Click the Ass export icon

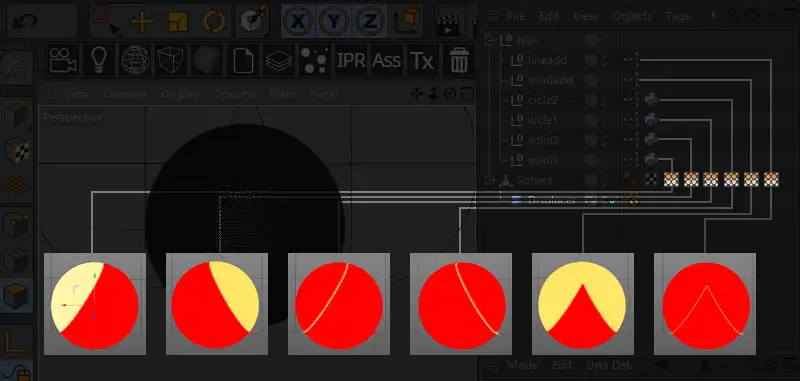pos(386,61)
